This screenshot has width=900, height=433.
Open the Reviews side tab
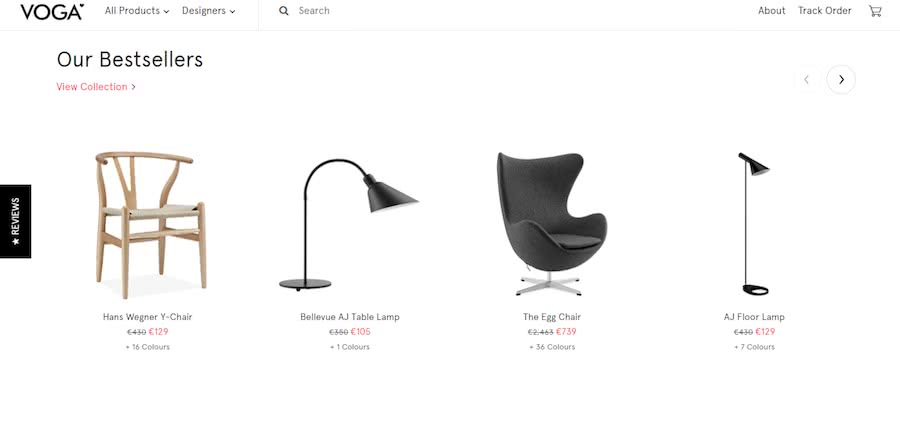(x=15, y=221)
